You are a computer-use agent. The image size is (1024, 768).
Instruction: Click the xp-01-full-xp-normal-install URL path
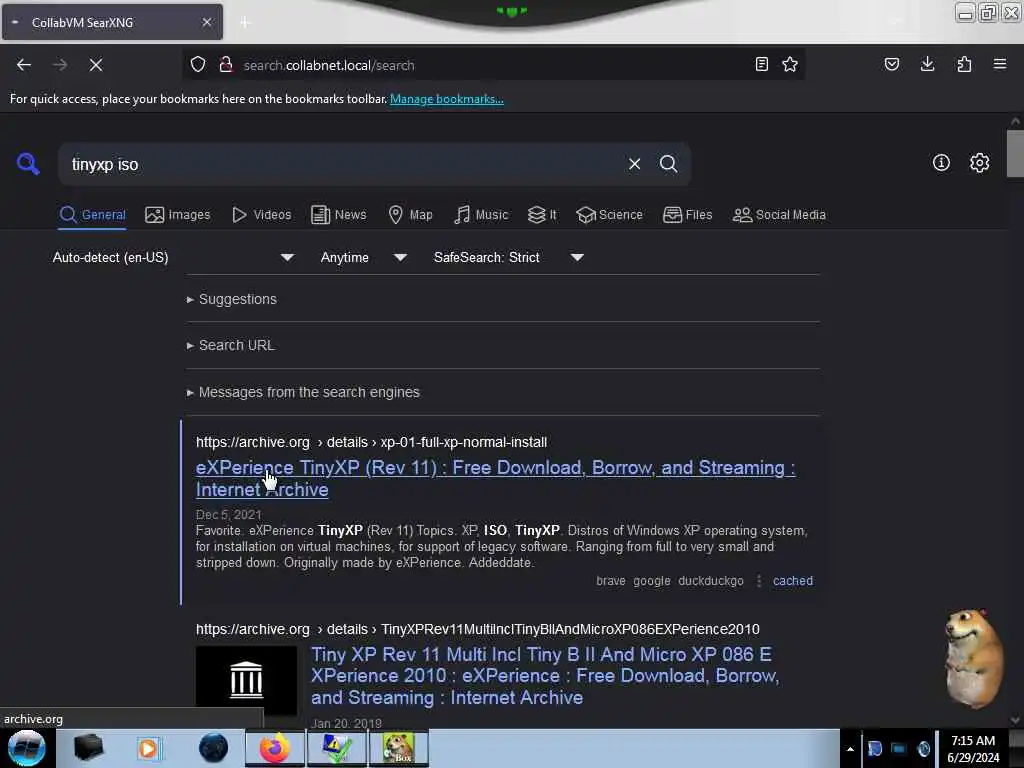464,442
